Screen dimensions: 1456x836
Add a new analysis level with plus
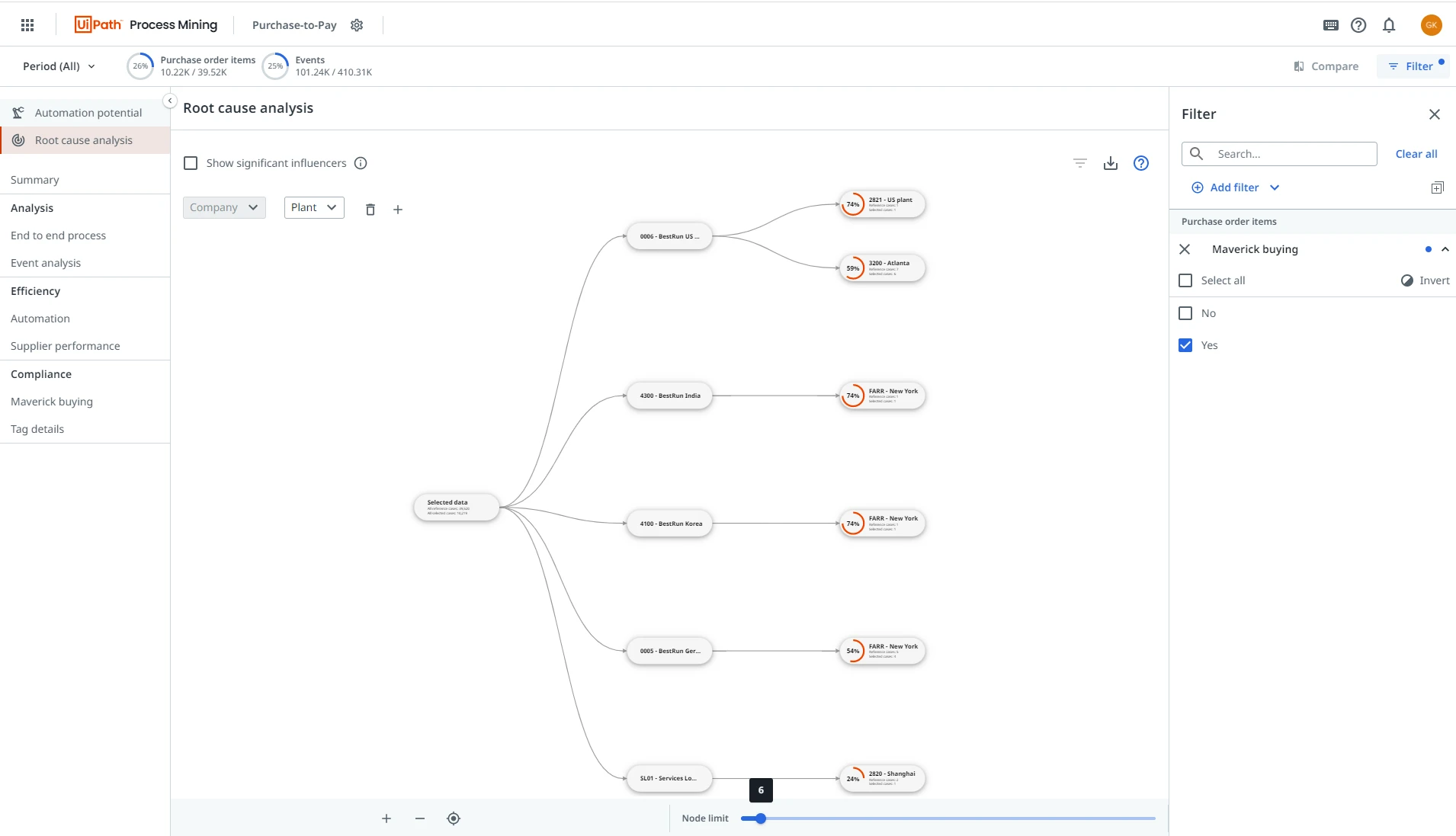point(398,210)
